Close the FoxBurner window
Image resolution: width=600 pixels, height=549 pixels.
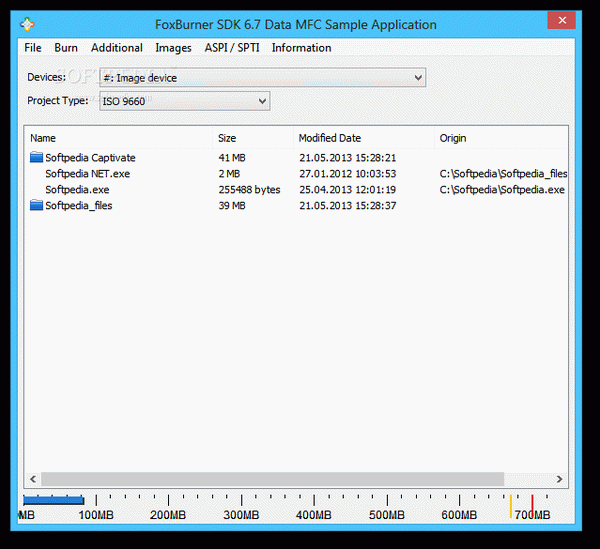(562, 20)
